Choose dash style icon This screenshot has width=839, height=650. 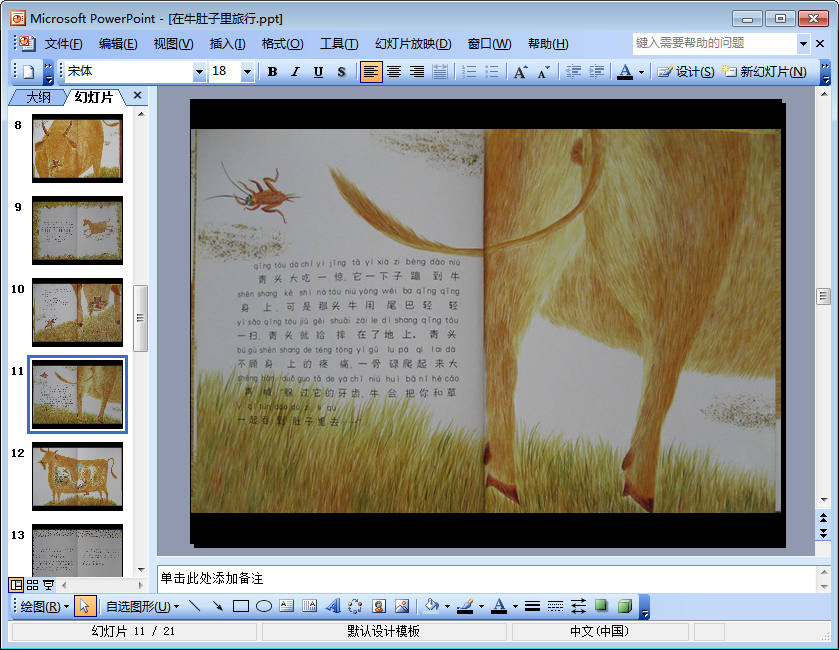555,607
